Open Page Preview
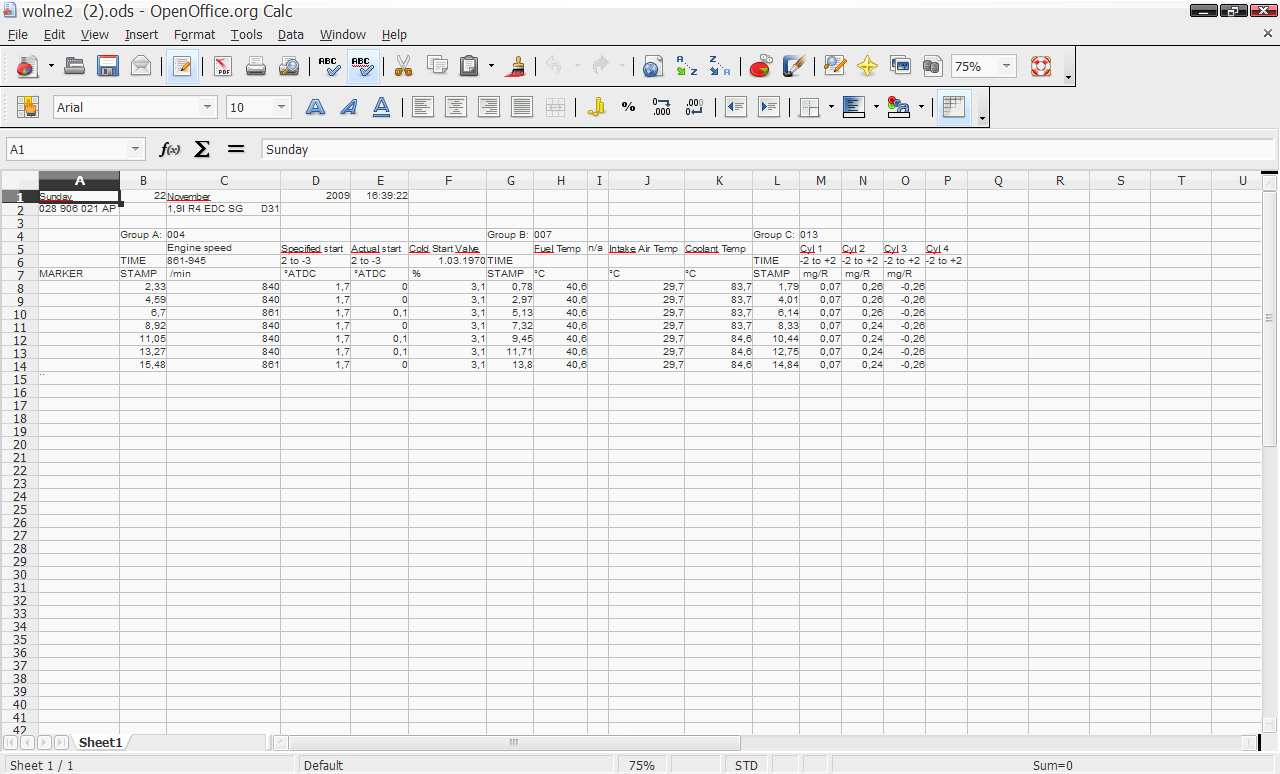The width and height of the screenshot is (1280, 774). pyautogui.click(x=289, y=67)
